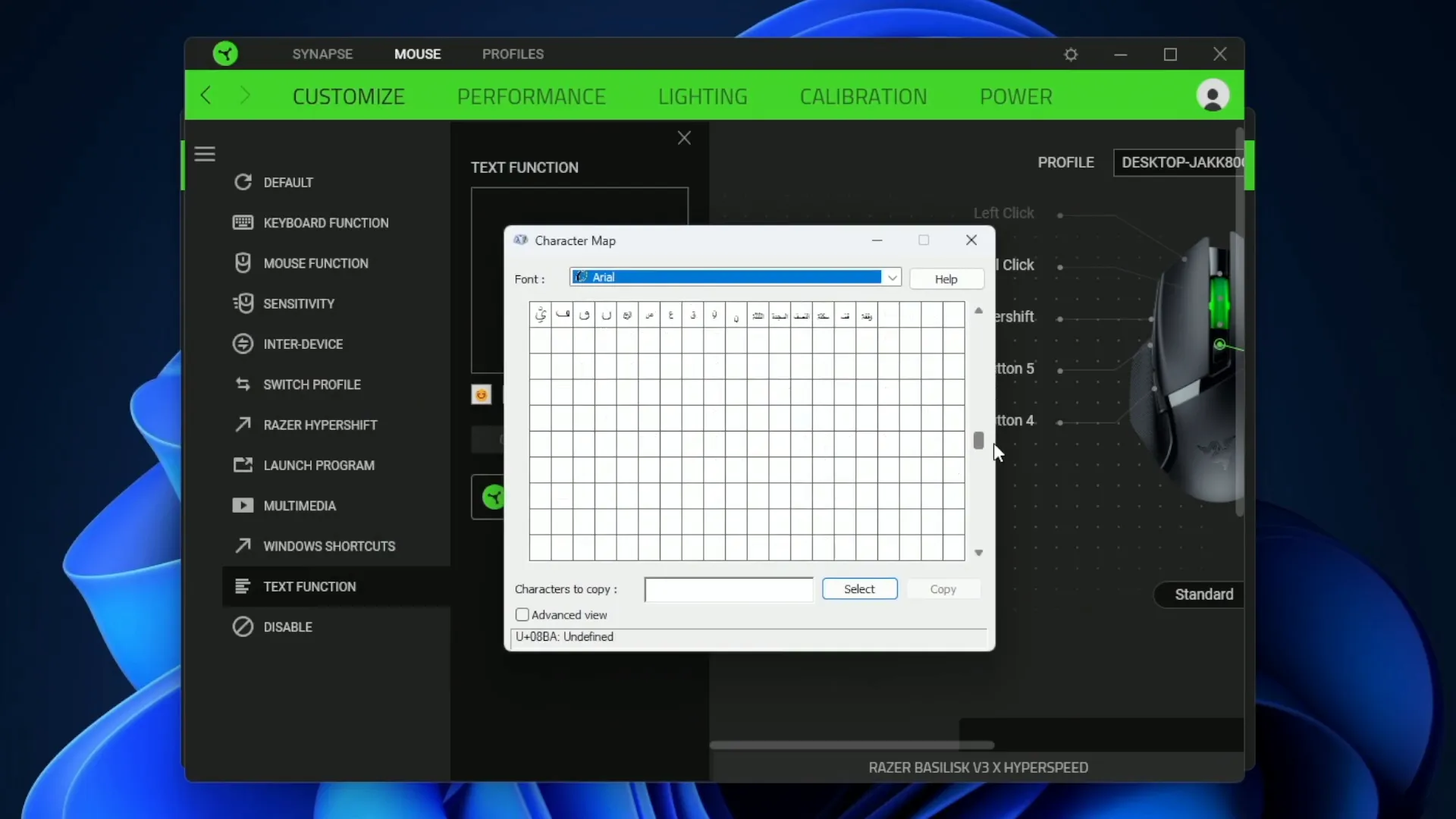Viewport: 1456px width, 819px height.
Task: Open the POWER tab
Action: pos(1016,96)
